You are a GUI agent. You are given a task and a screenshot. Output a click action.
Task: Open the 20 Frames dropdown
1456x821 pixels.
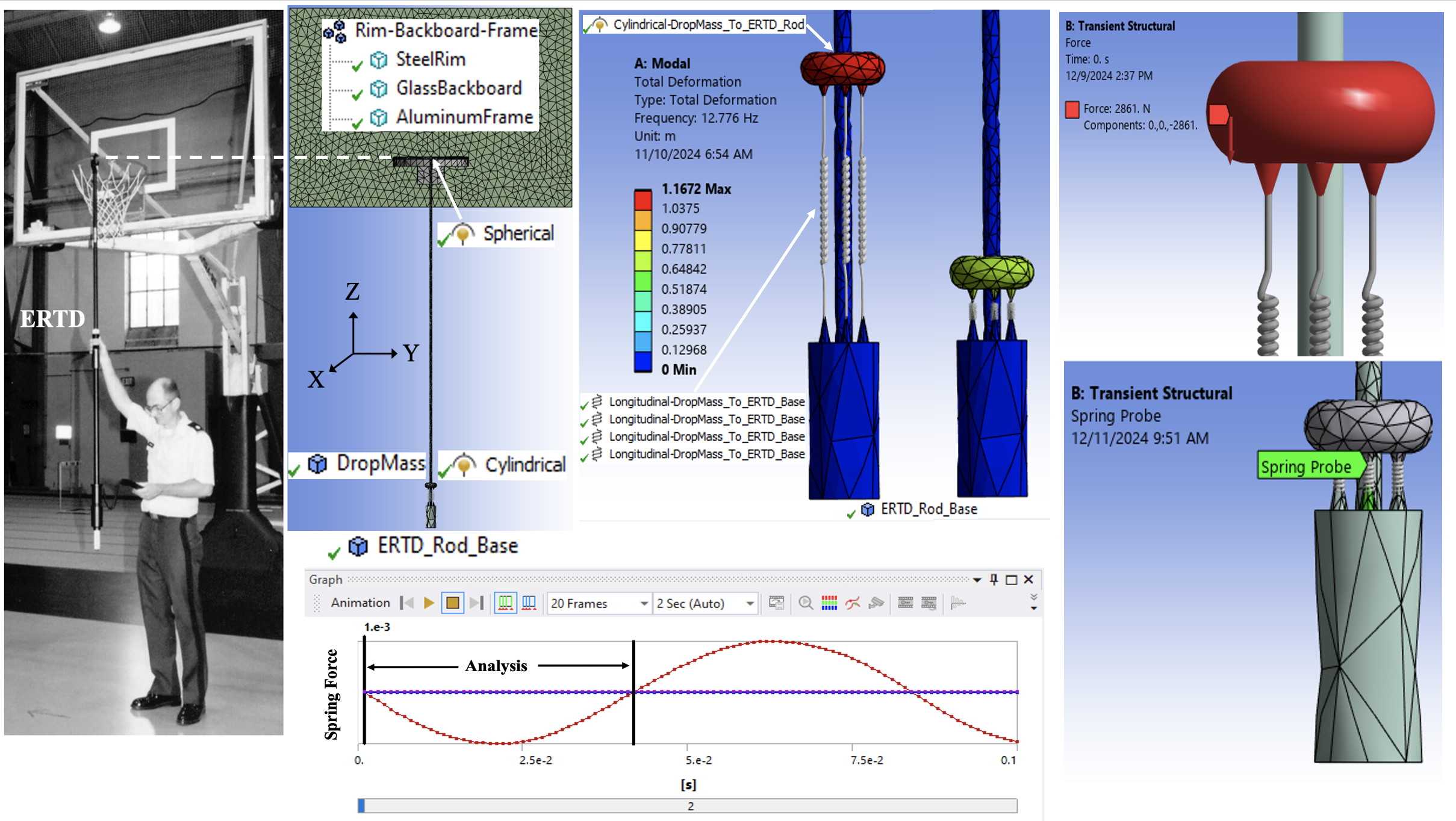click(x=644, y=603)
